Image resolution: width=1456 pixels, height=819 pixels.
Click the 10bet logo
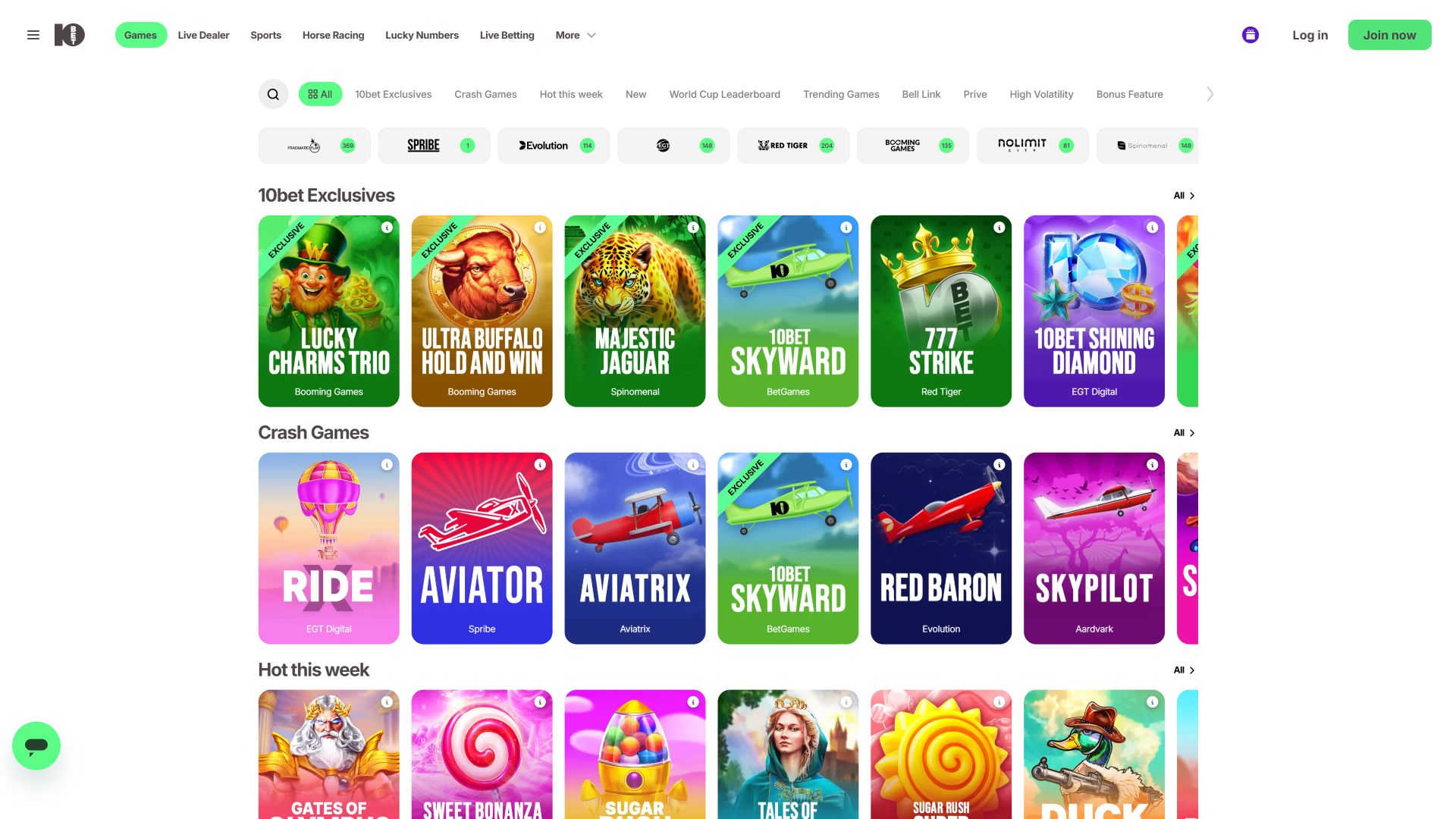pyautogui.click(x=69, y=35)
